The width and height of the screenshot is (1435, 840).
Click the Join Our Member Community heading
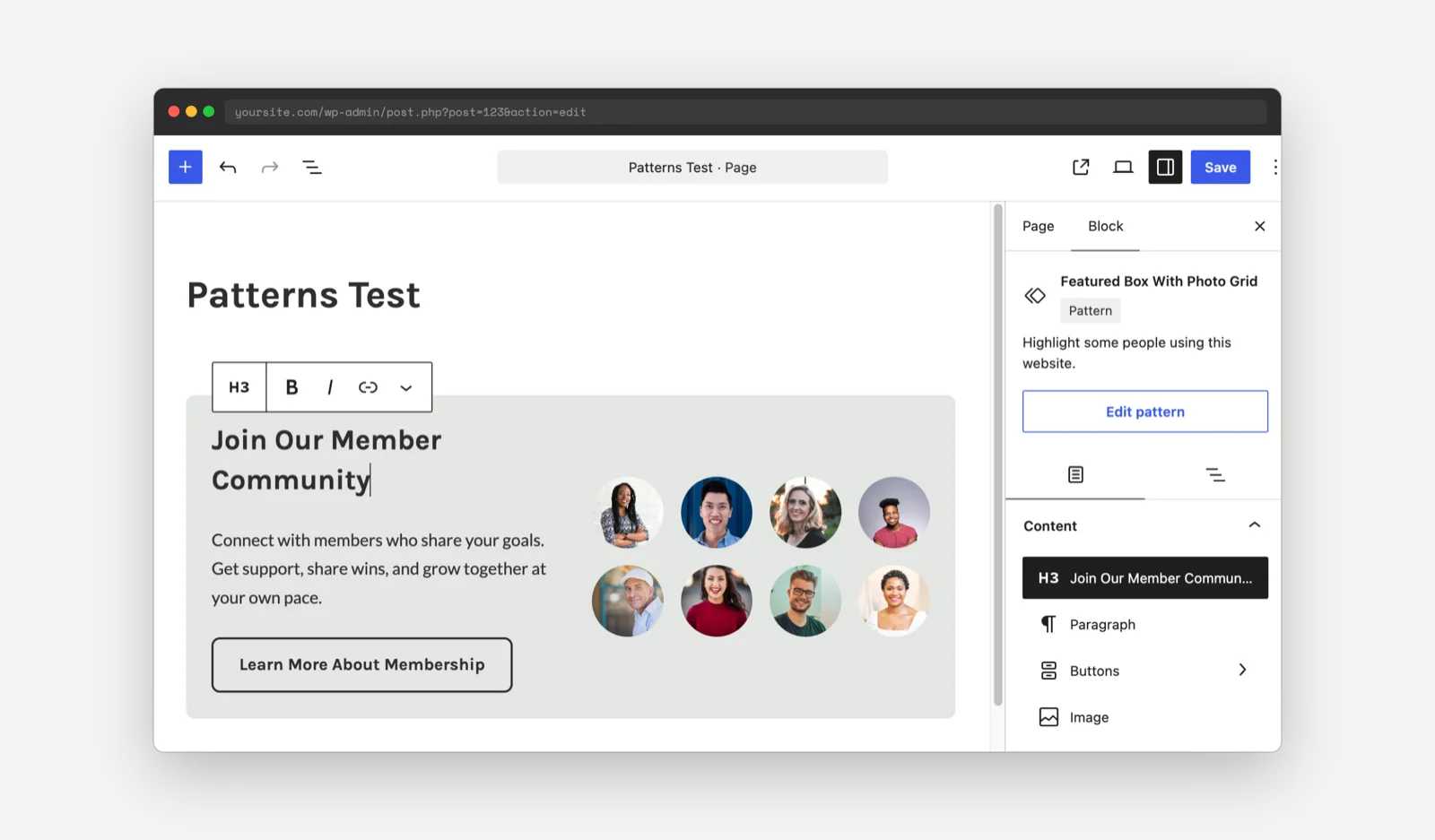click(x=326, y=460)
